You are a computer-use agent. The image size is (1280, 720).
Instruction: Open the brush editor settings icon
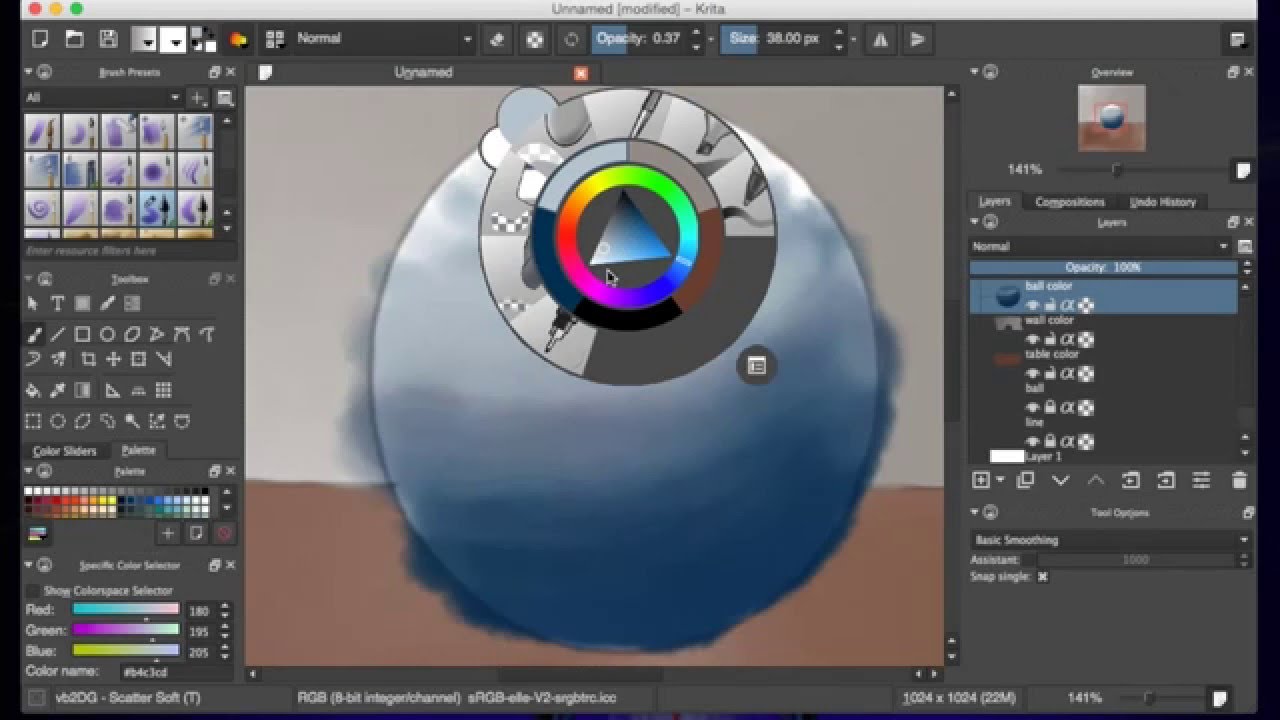click(238, 39)
